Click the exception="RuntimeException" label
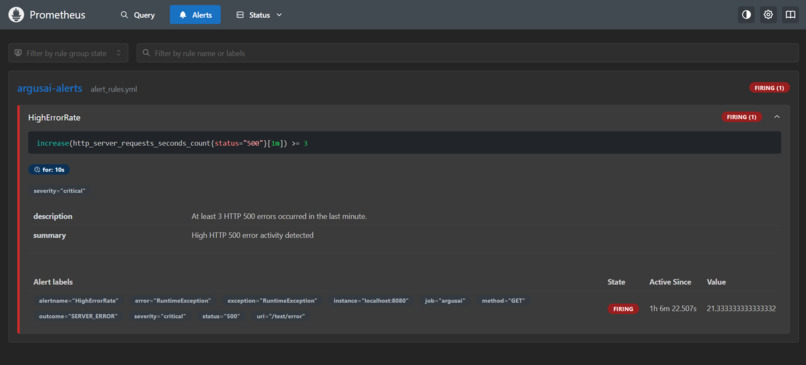The width and height of the screenshot is (806, 365). coord(272,301)
